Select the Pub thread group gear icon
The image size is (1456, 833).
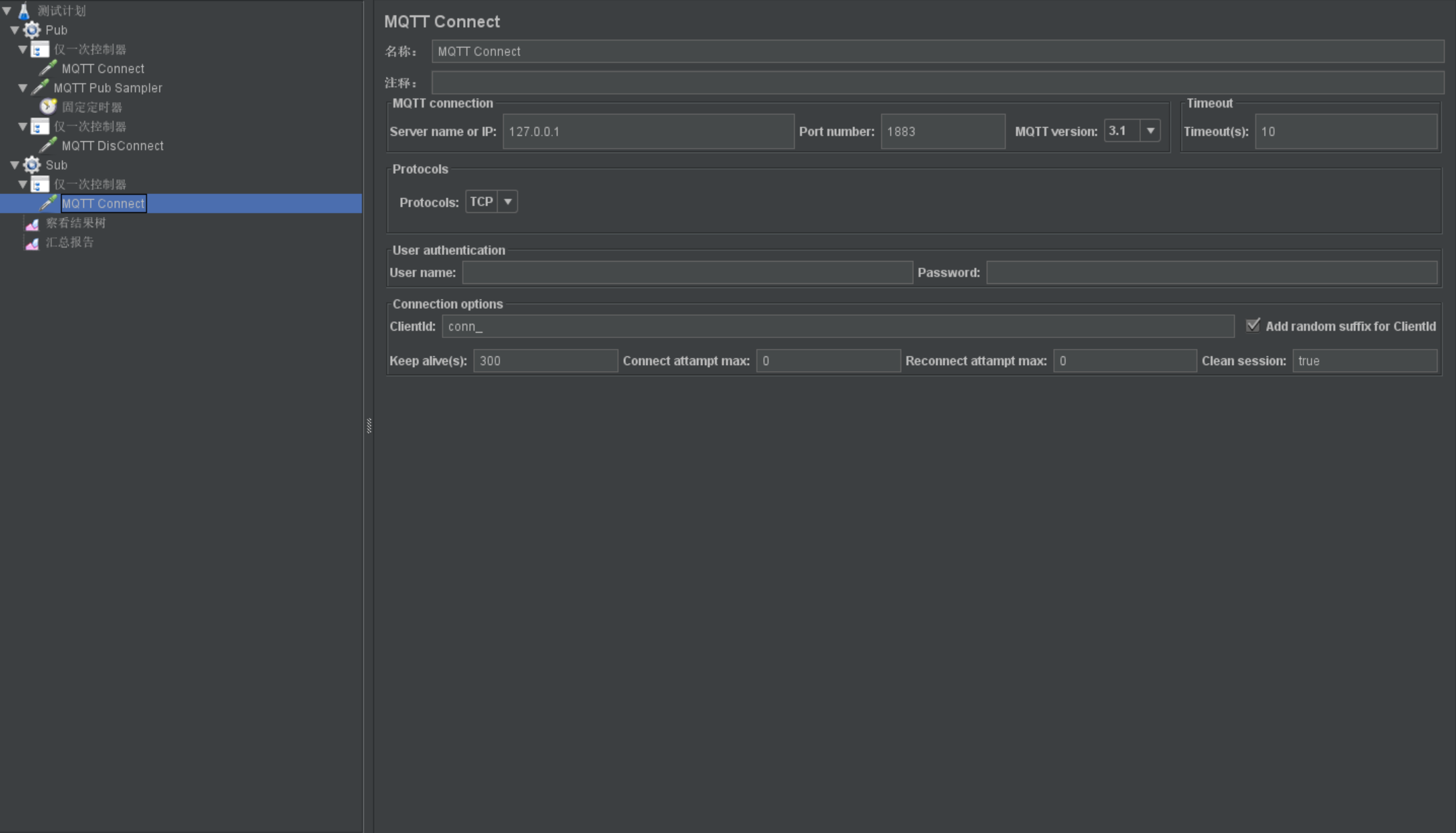31,30
